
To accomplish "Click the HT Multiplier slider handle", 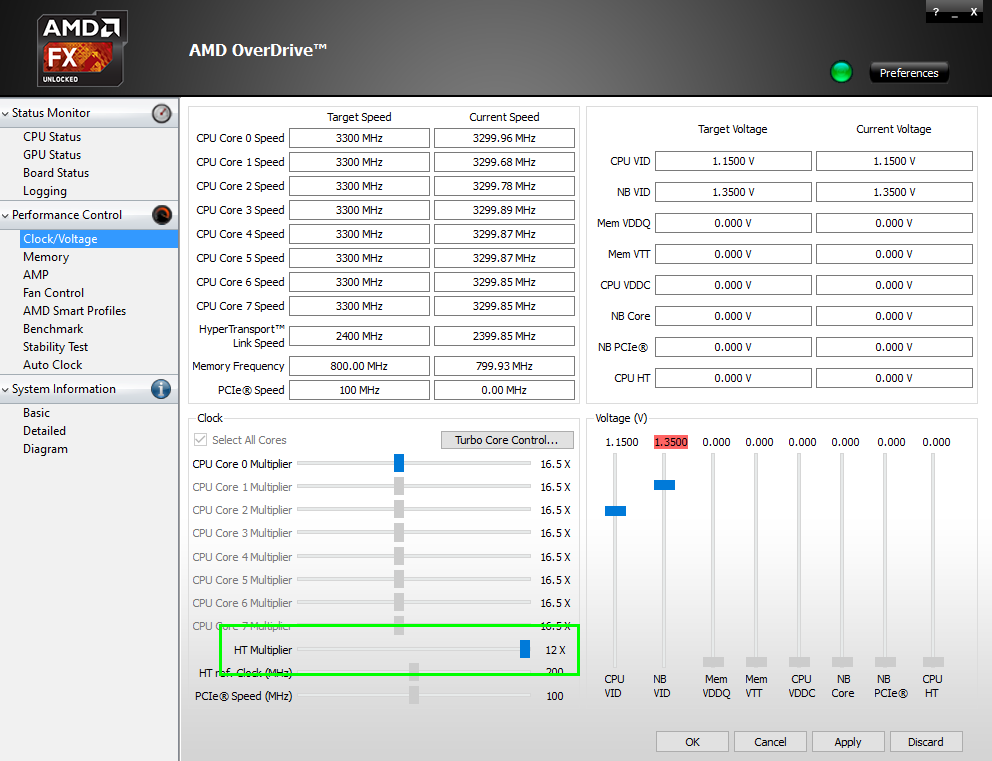I will tap(524, 649).
